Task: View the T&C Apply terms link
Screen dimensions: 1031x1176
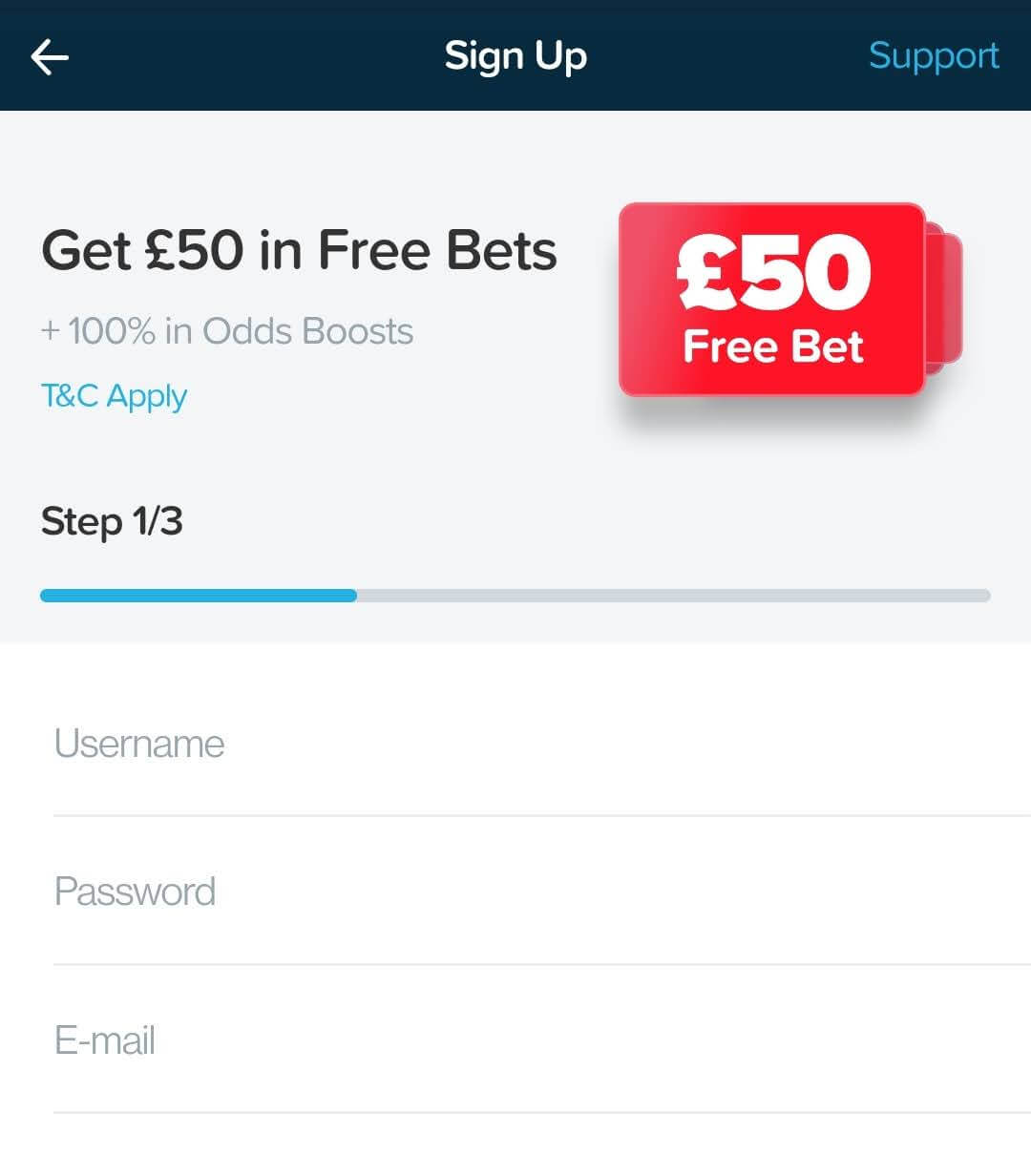Action: 114,396
